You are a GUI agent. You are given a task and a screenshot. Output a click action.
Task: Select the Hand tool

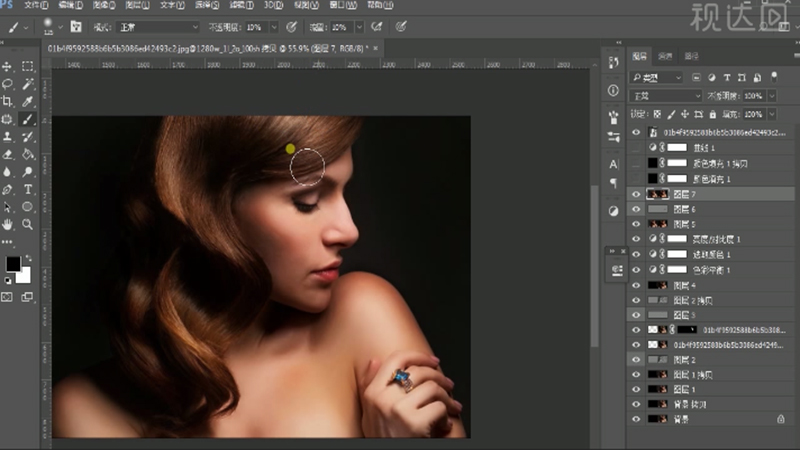[7, 224]
